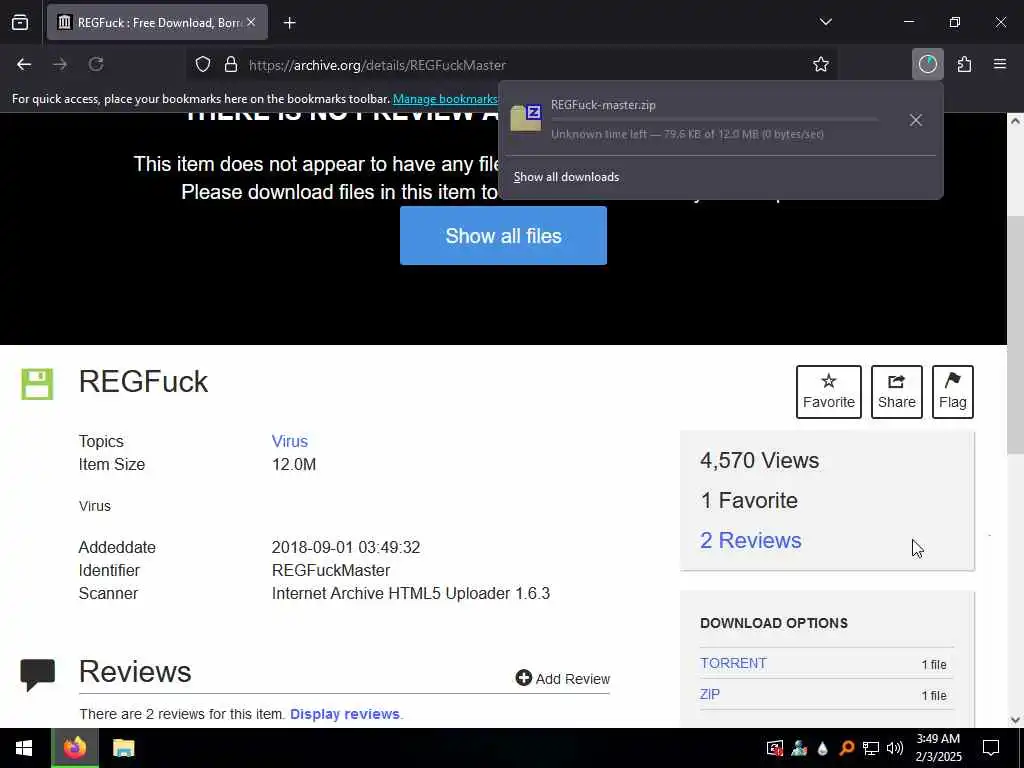
Task: Expand the list all tabs chevron
Action: pos(826,22)
